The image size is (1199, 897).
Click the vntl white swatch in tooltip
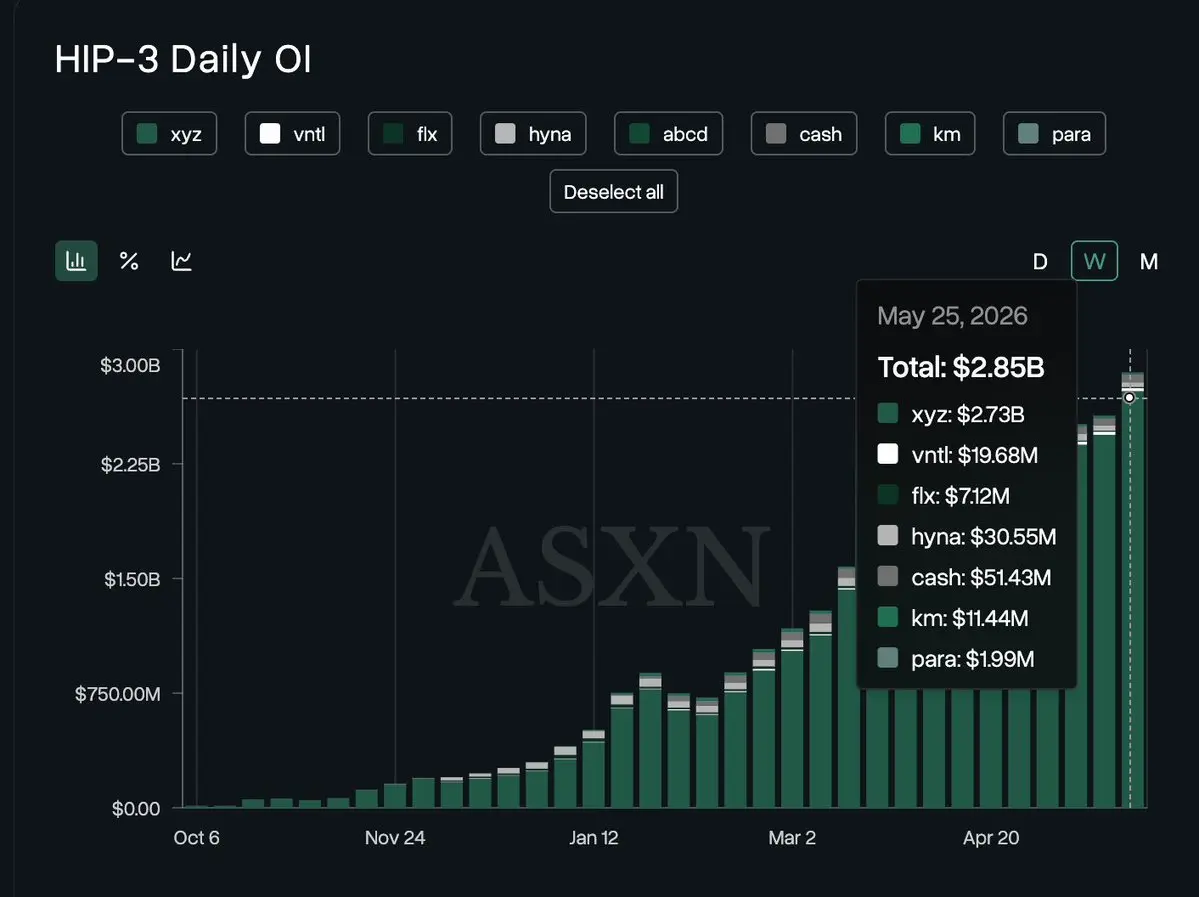click(888, 454)
